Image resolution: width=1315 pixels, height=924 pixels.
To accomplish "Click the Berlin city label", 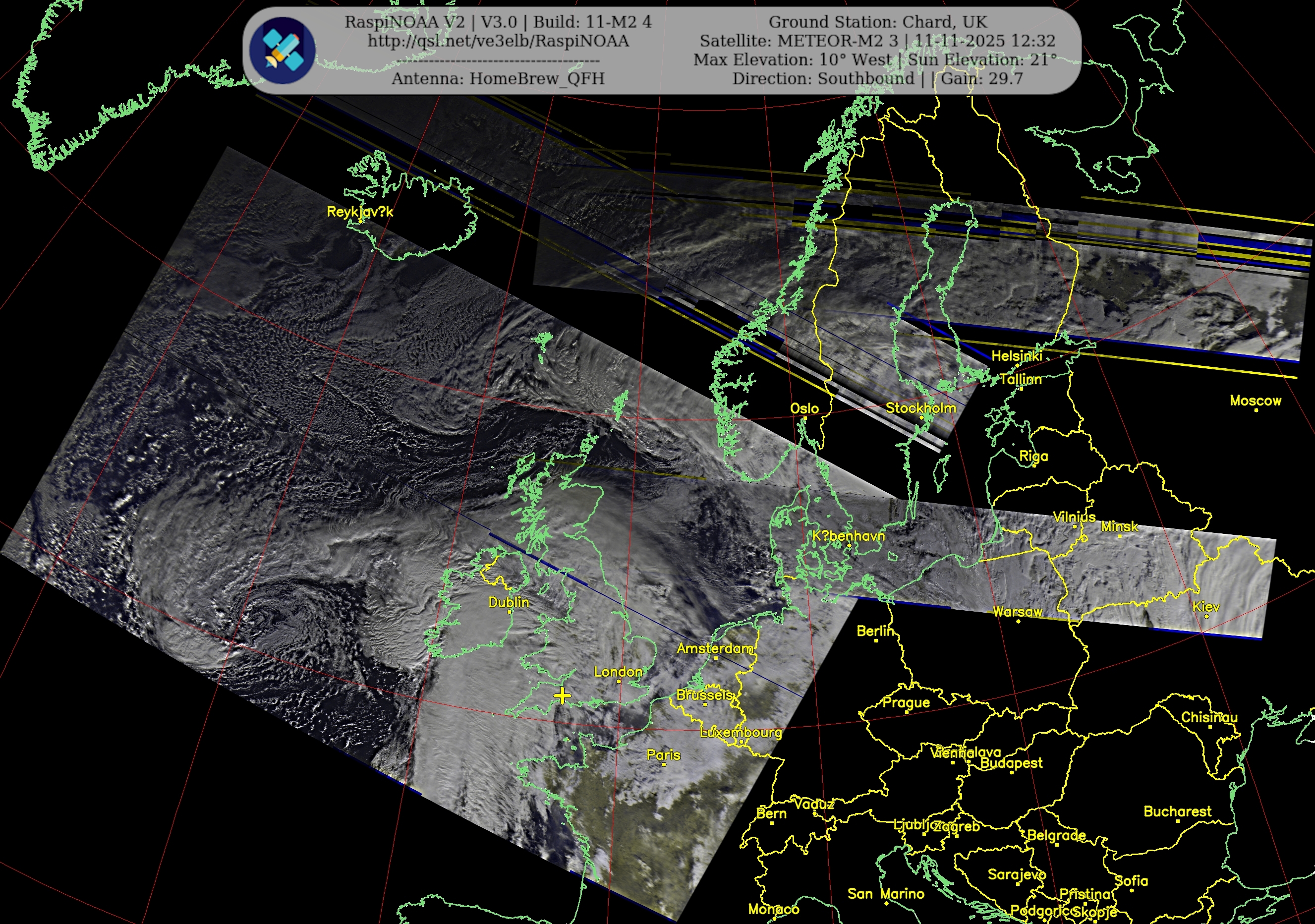I will click(875, 631).
